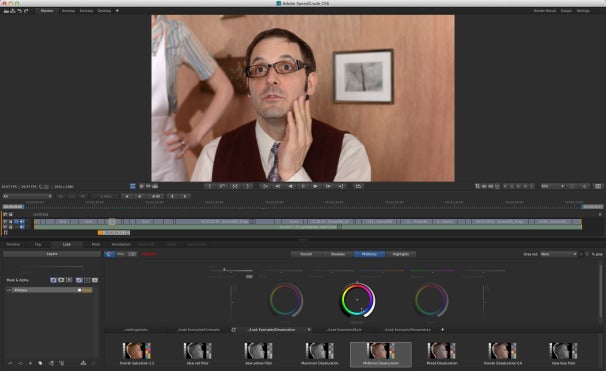Click the save look icon at Layers bottom
Viewport: 606px width, 371px height.
point(83,363)
